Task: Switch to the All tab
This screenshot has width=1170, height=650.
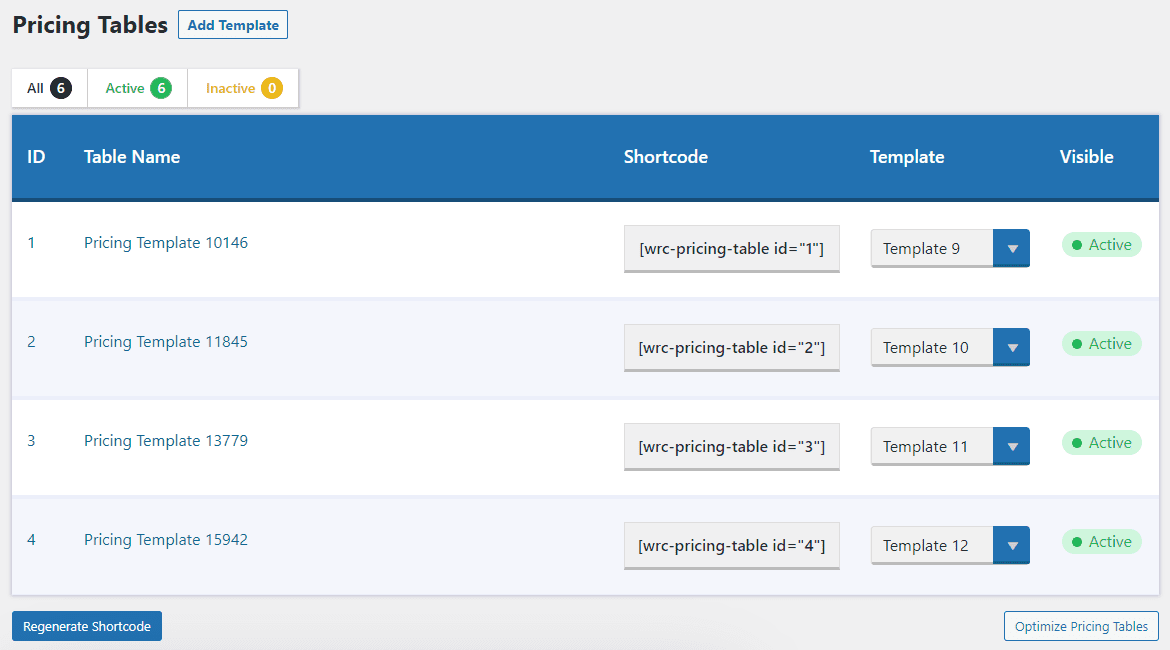Action: tap(49, 88)
